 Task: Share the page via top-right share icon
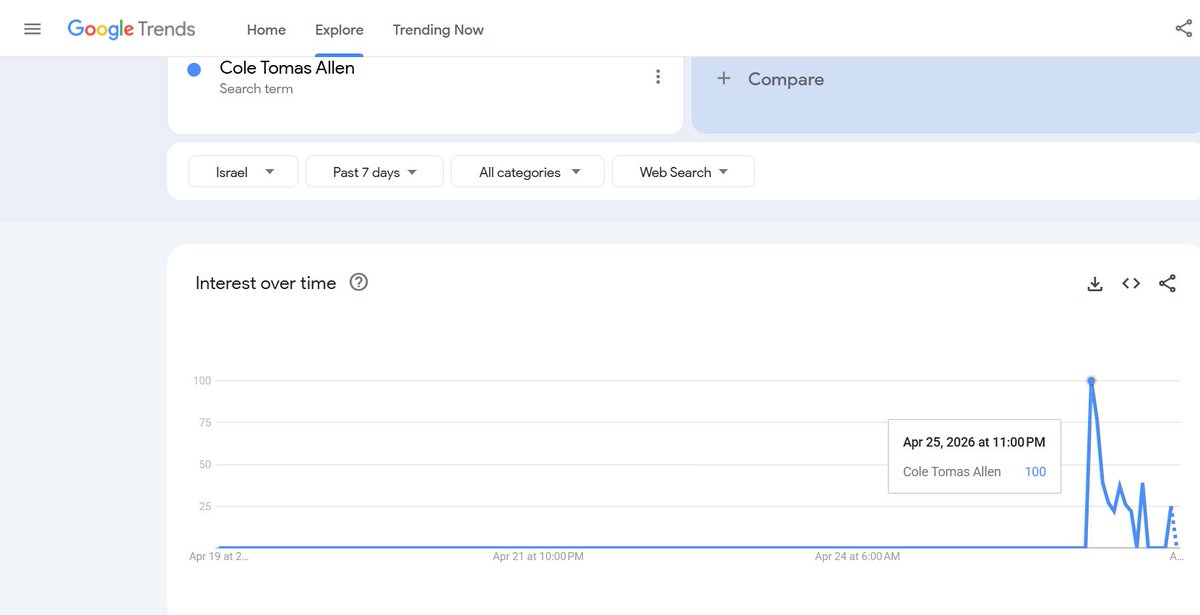(1184, 29)
